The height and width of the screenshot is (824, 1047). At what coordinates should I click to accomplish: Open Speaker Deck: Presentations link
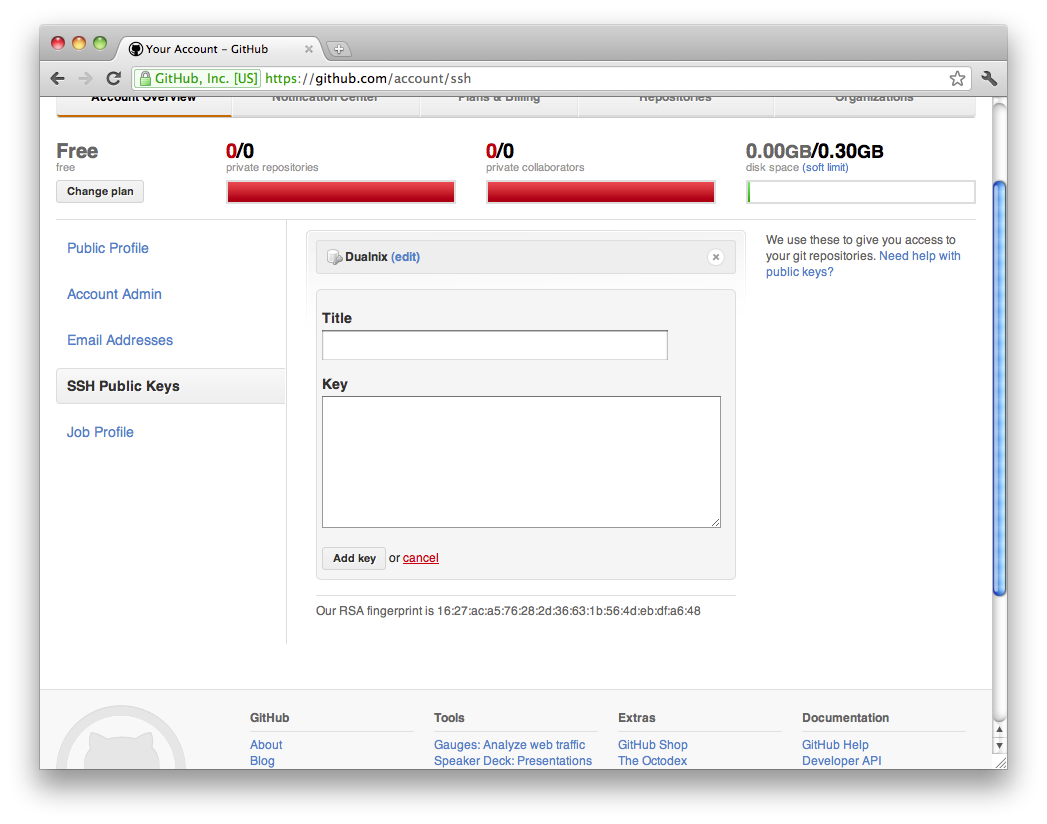[x=513, y=761]
